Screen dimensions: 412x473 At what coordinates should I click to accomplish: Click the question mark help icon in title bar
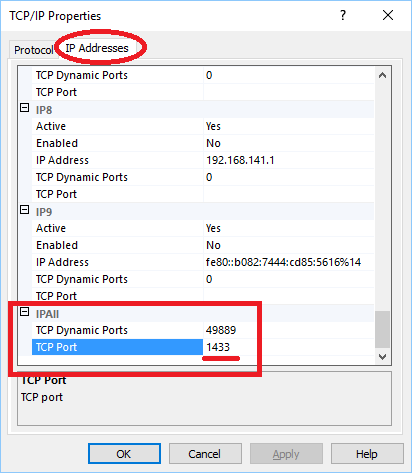tap(343, 15)
